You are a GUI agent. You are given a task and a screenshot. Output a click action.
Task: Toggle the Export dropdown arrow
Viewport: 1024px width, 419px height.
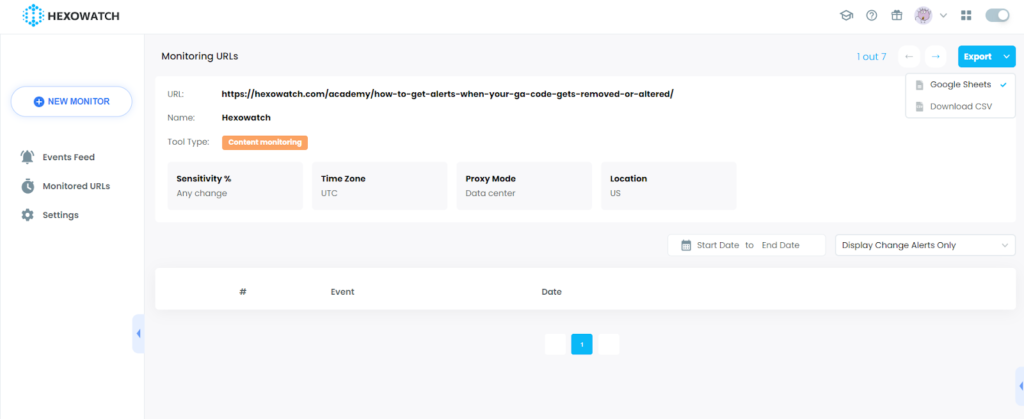pos(1006,57)
